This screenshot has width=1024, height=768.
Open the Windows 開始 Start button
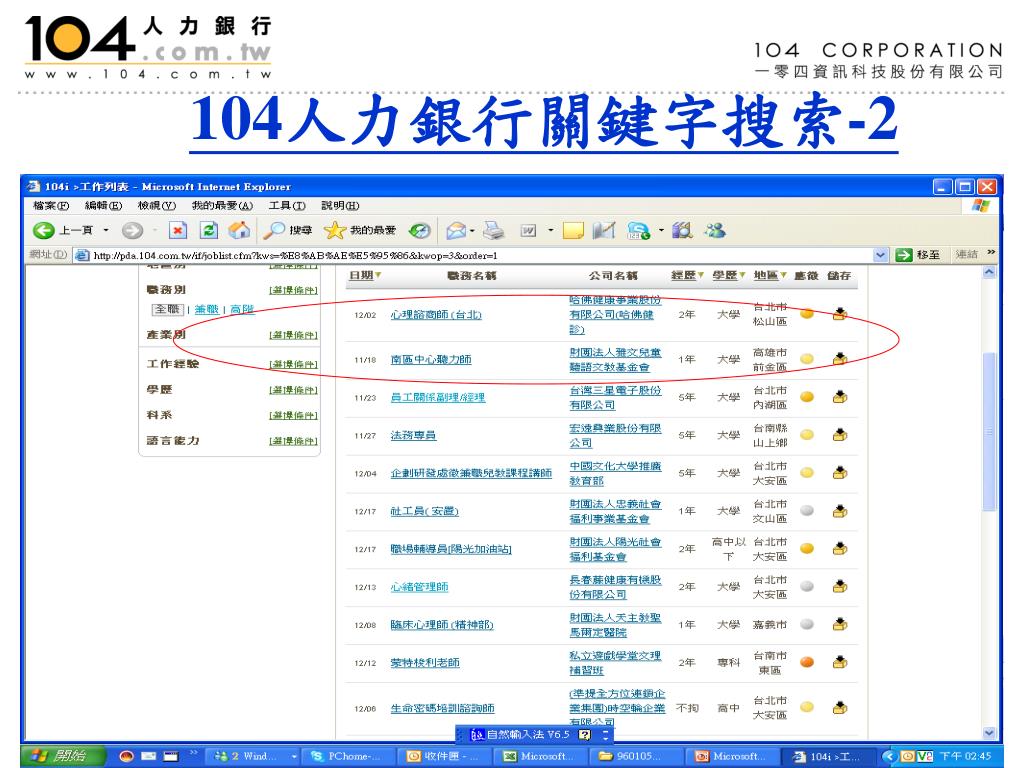tap(63, 756)
